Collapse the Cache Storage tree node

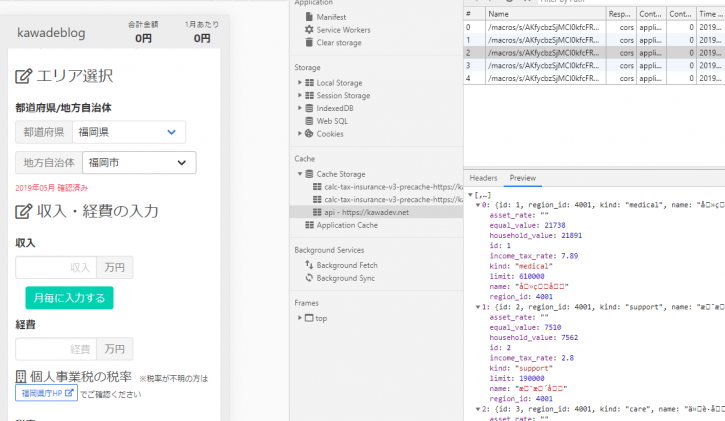300,174
